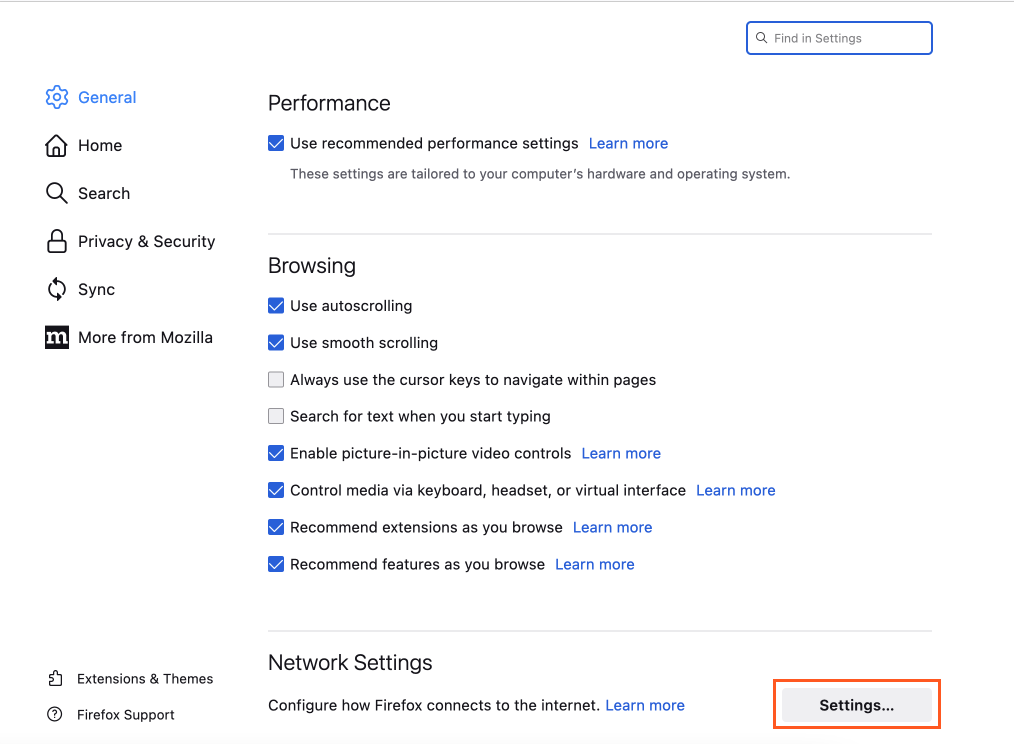Click the Extensions & Themes puzzle icon
Screen dimensions: 1014x744
(55, 678)
